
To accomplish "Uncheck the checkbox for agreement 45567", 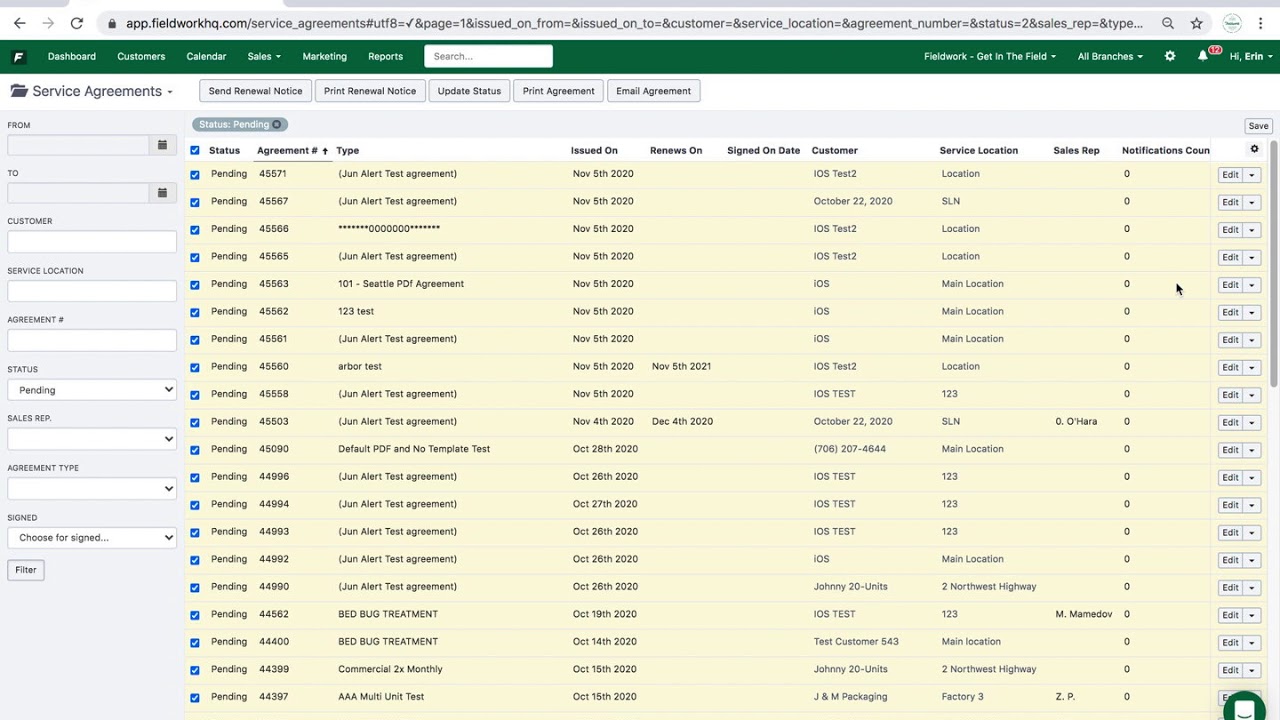I will click(195, 202).
